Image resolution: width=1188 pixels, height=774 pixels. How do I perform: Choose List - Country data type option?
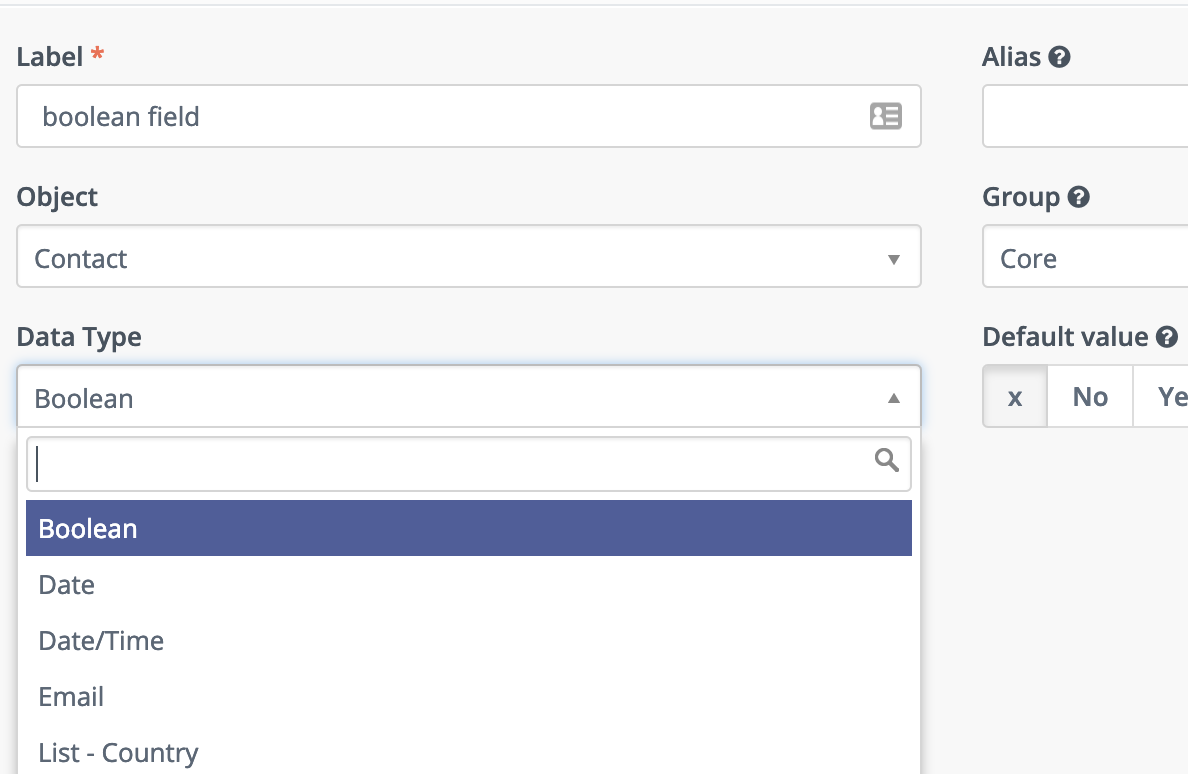(469, 753)
